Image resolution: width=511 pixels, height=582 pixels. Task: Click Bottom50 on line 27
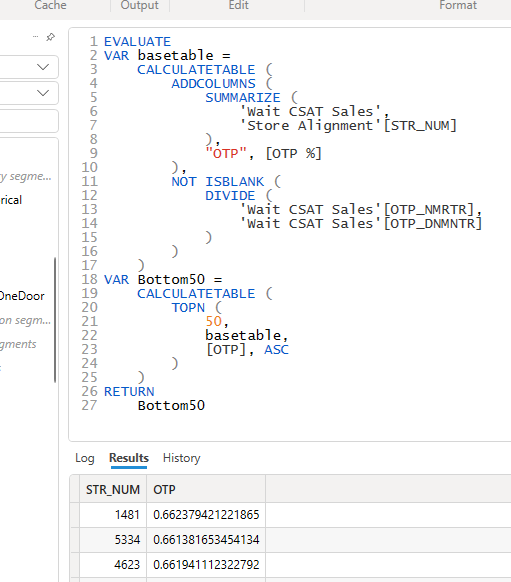coord(171,406)
